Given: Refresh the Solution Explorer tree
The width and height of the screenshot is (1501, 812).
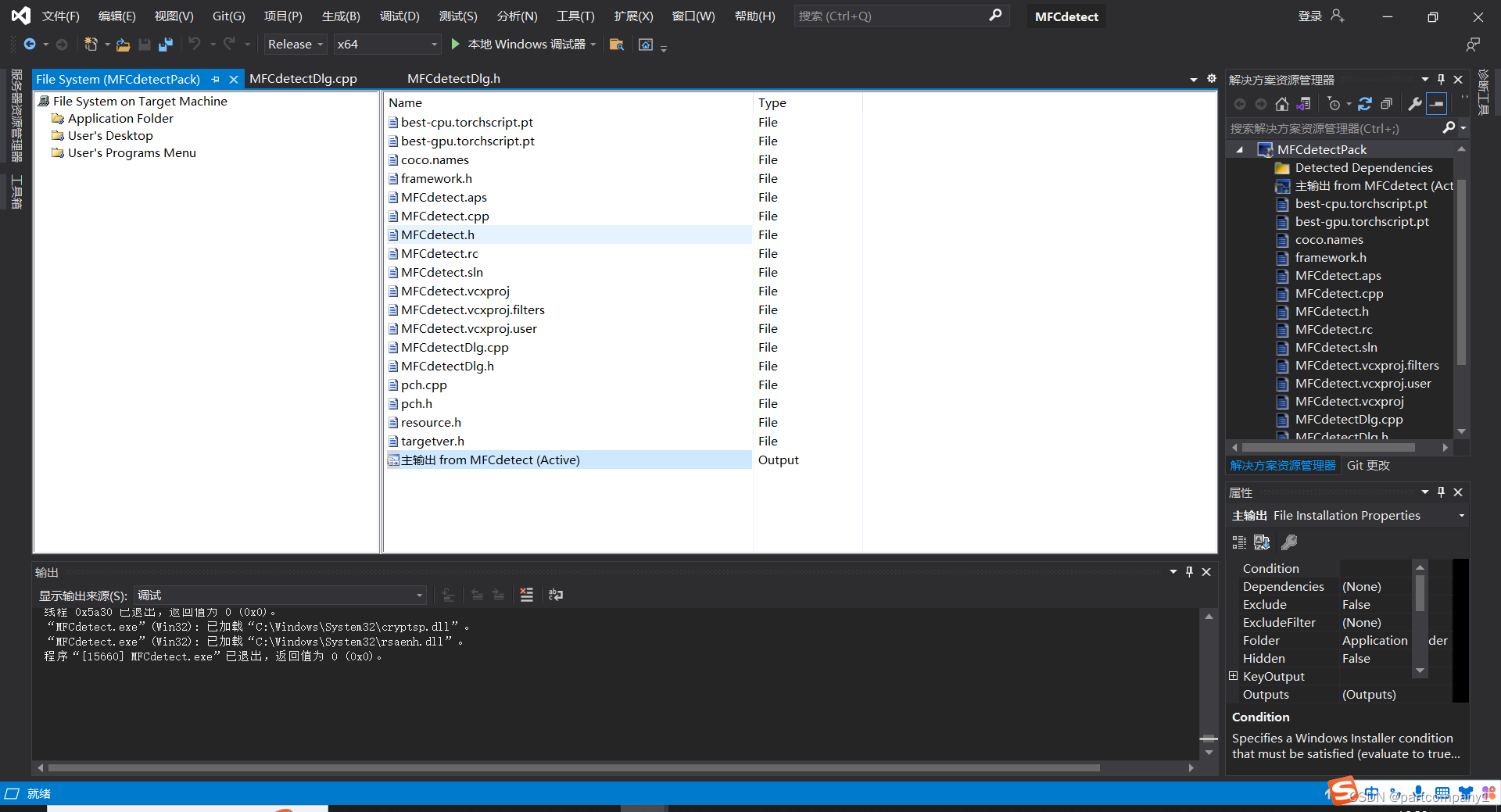Looking at the screenshot, I should click(1366, 103).
